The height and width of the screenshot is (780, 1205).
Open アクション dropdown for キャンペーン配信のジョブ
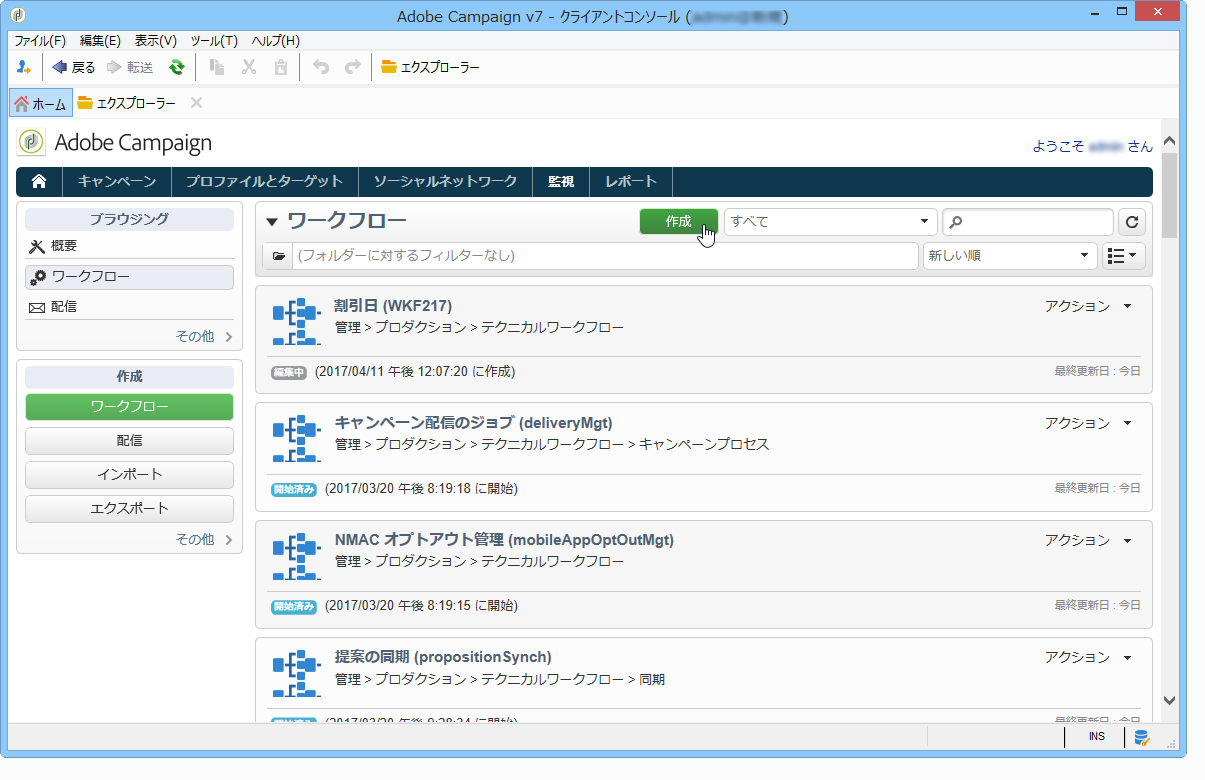tap(1088, 423)
